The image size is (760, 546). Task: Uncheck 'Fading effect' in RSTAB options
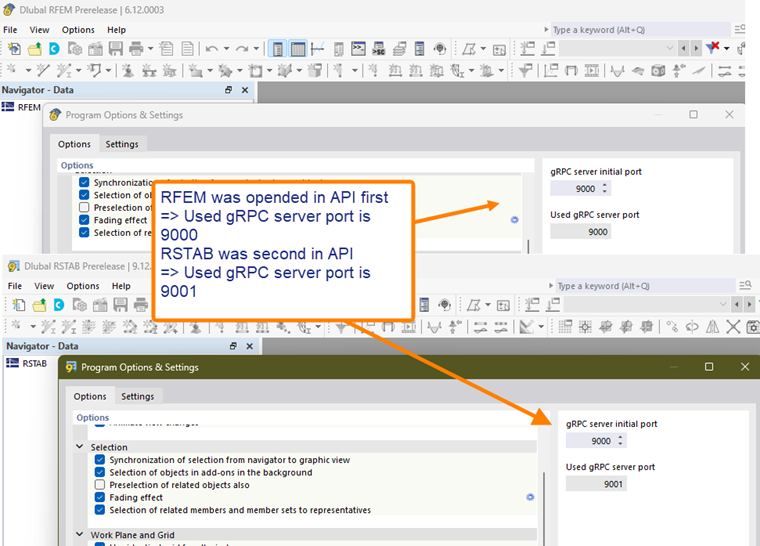click(100, 497)
